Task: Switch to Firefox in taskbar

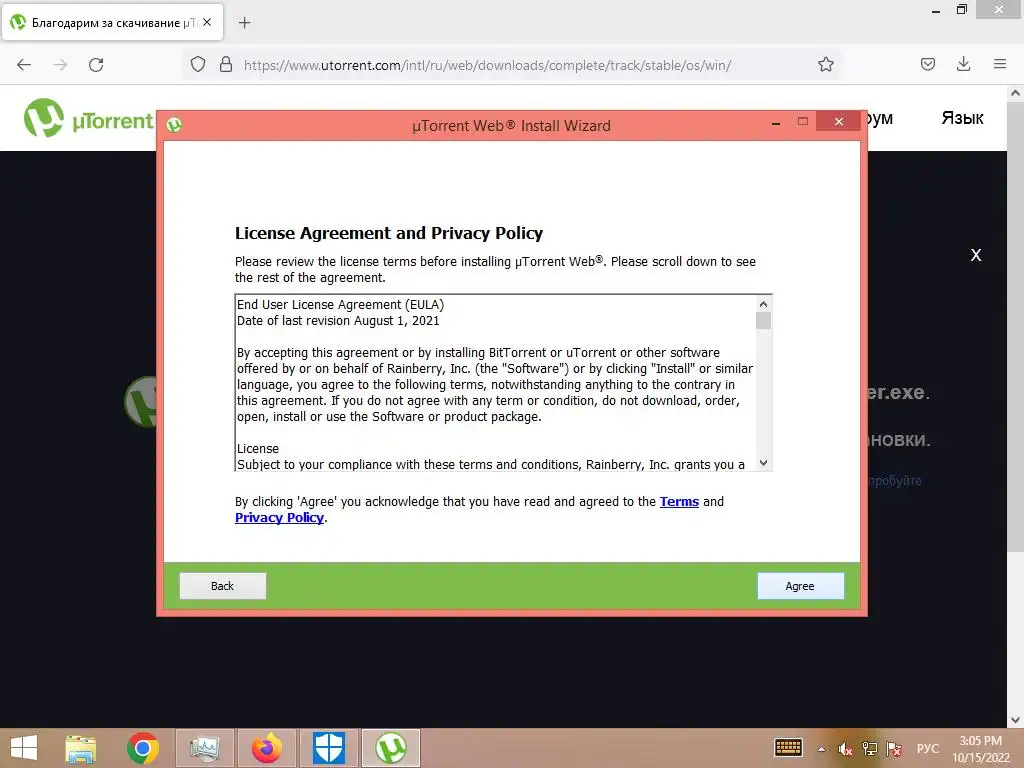Action: (x=267, y=748)
